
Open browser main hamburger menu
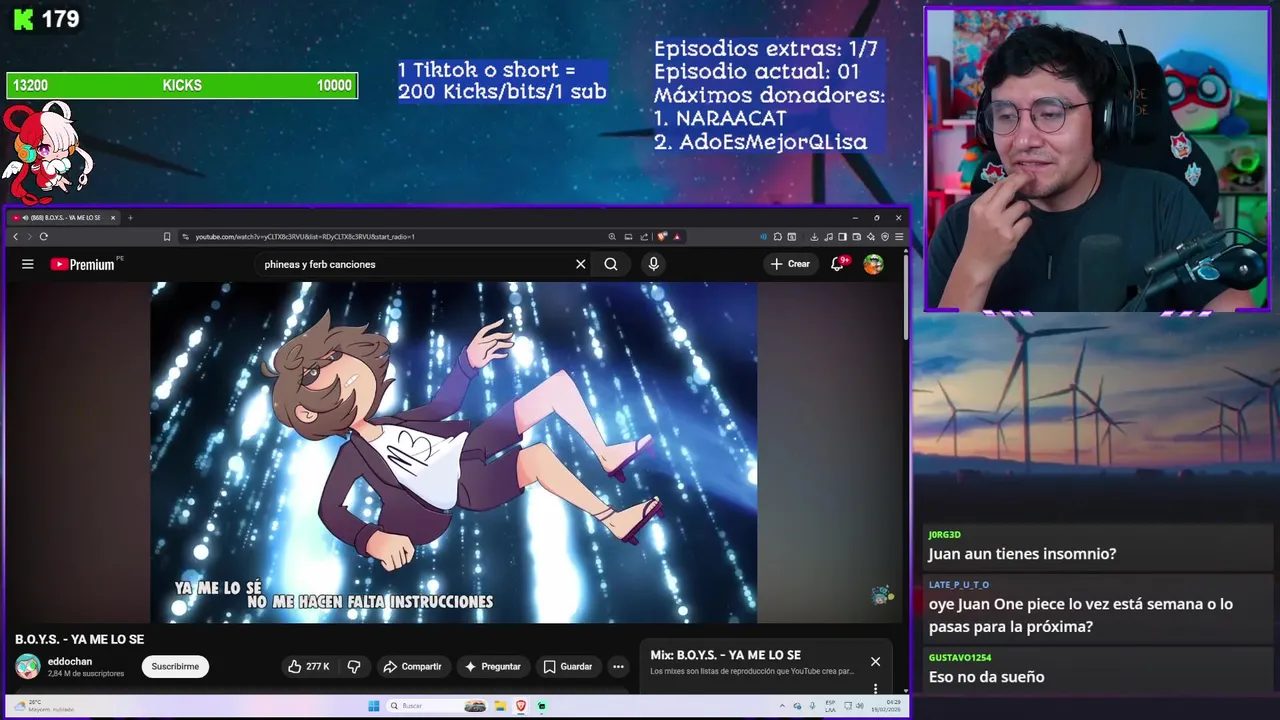pyautogui.click(x=899, y=237)
